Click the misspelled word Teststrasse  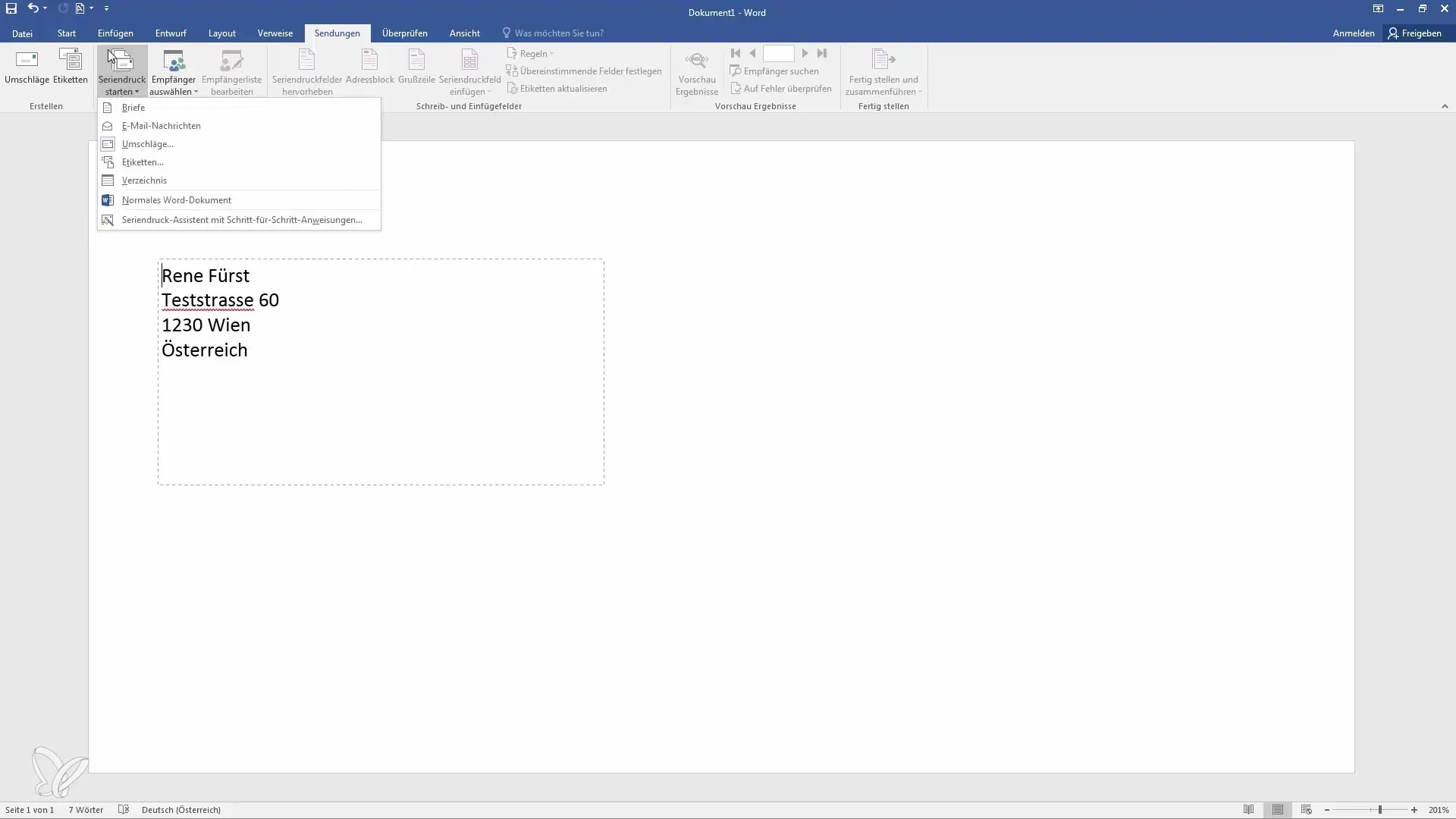coord(208,301)
